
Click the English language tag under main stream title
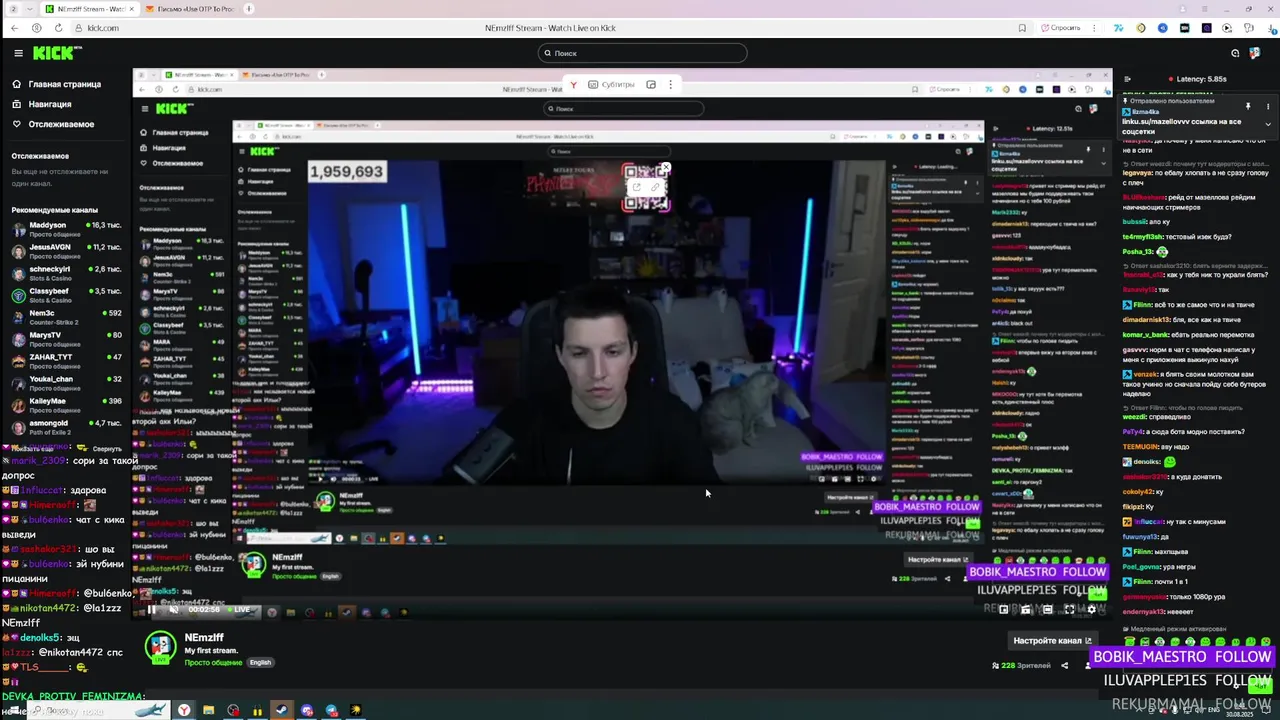(x=260, y=662)
